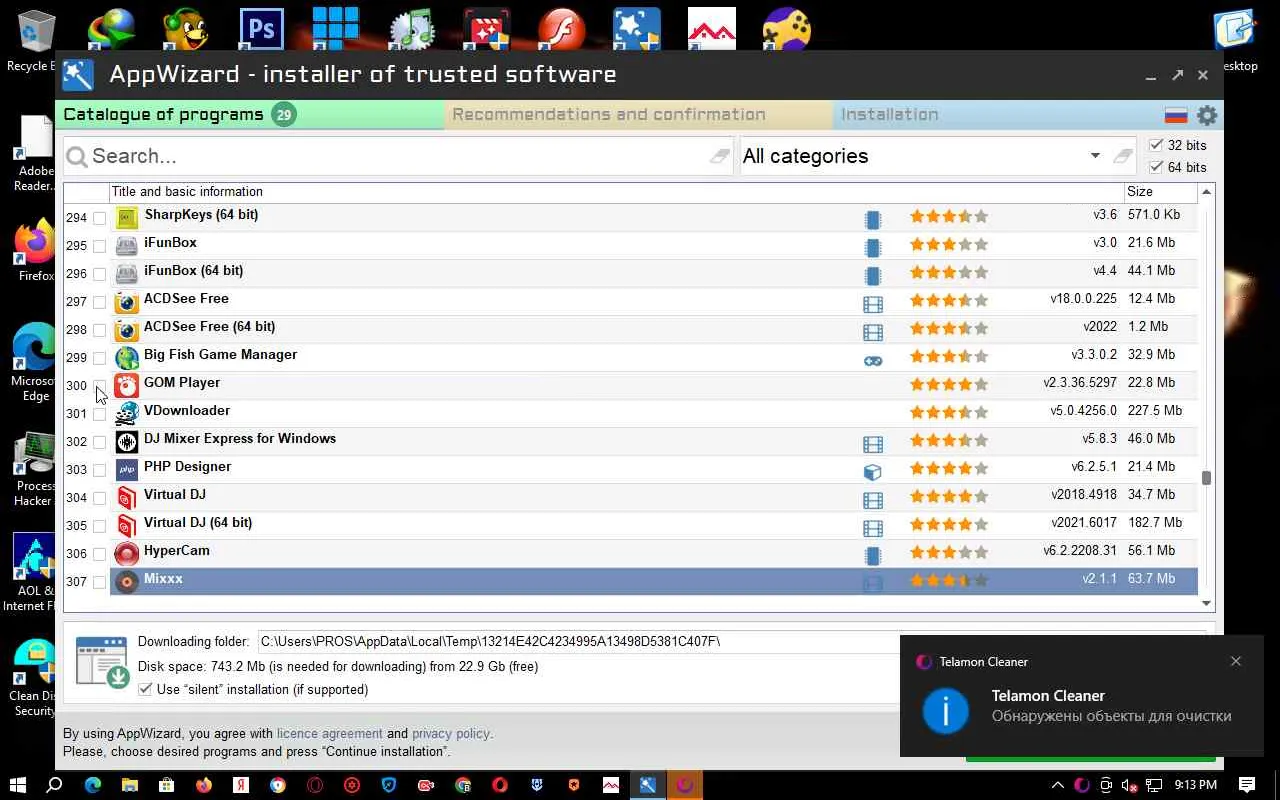Switch to Recommendations and confirmation tab

[638, 115]
